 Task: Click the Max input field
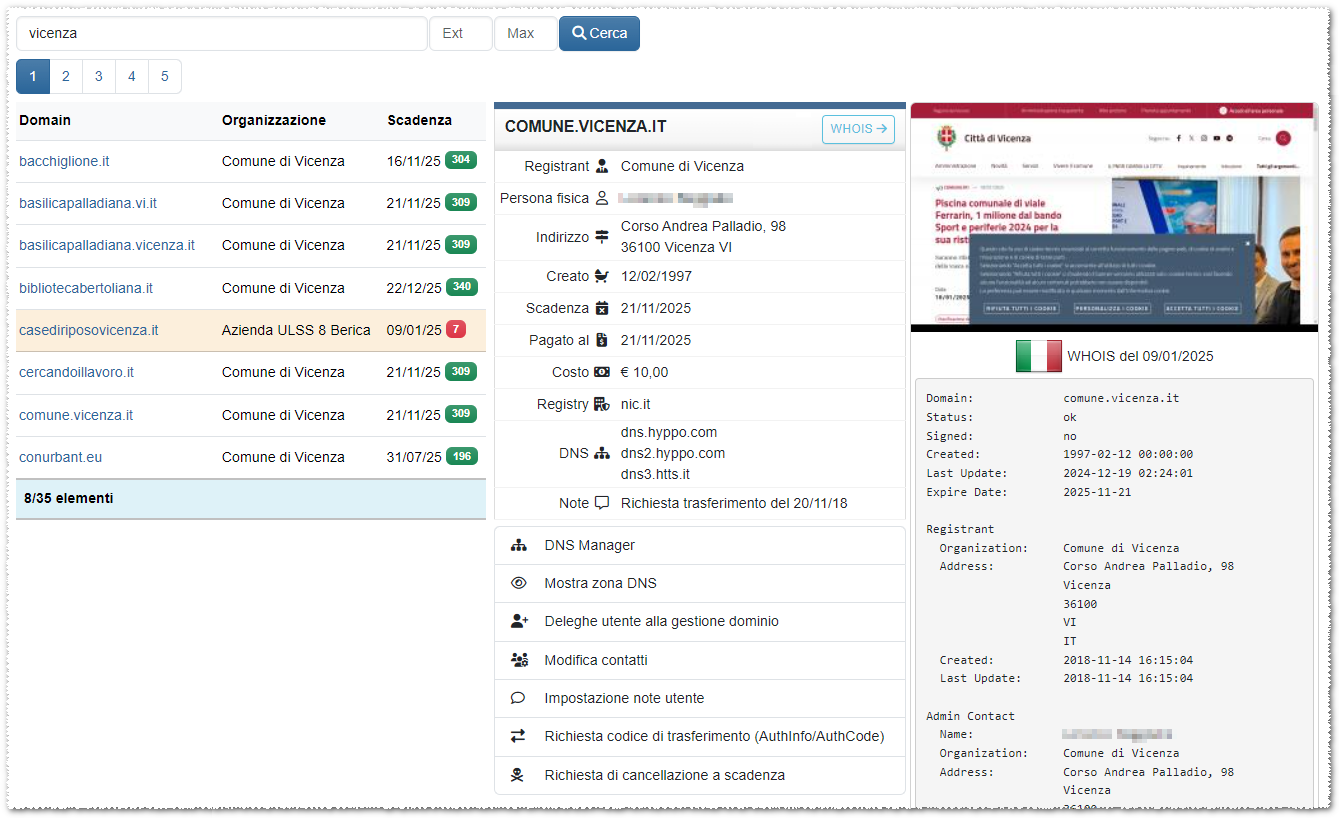pos(526,33)
